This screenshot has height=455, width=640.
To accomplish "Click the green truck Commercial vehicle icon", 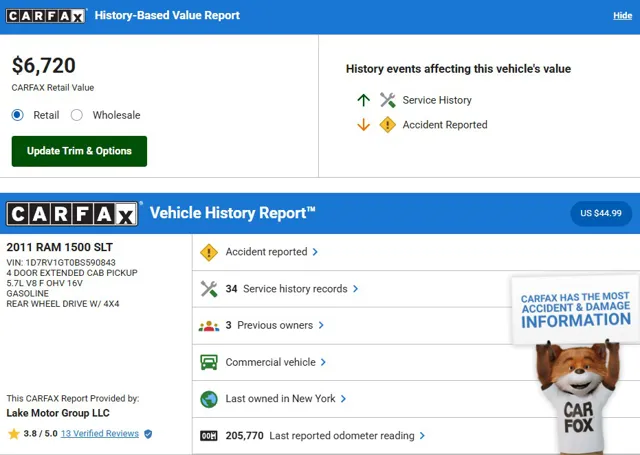I will 209,362.
